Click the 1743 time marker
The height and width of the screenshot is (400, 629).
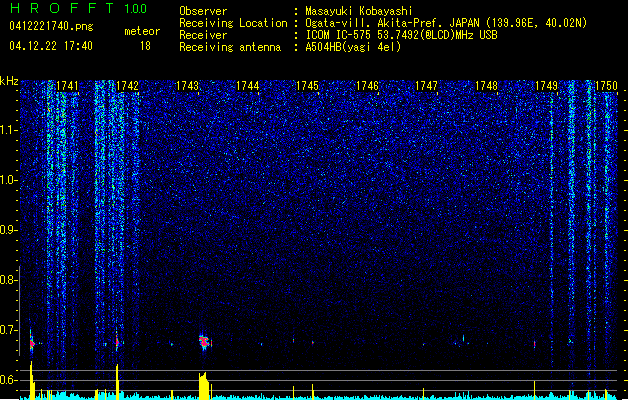coord(187,86)
